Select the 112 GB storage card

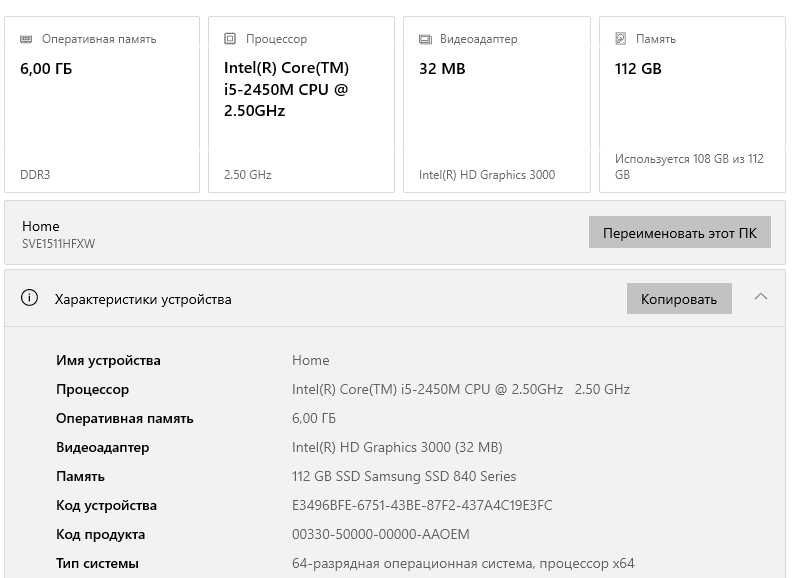coord(691,104)
